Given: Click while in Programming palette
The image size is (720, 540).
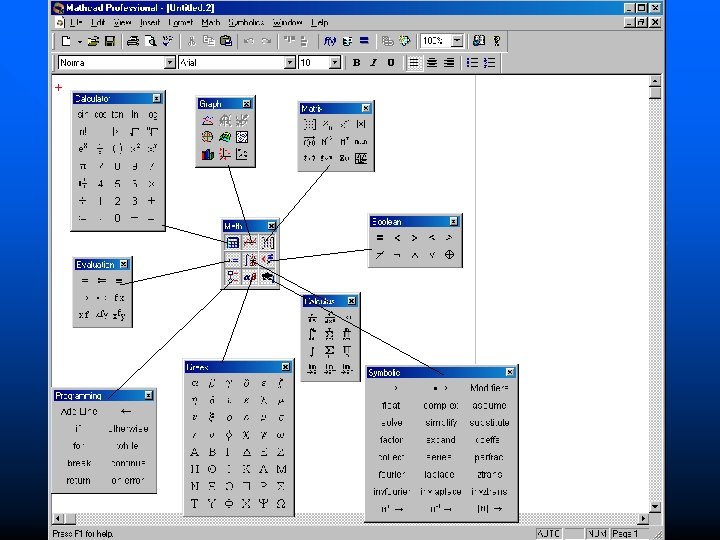Looking at the screenshot, I should click(x=127, y=446).
